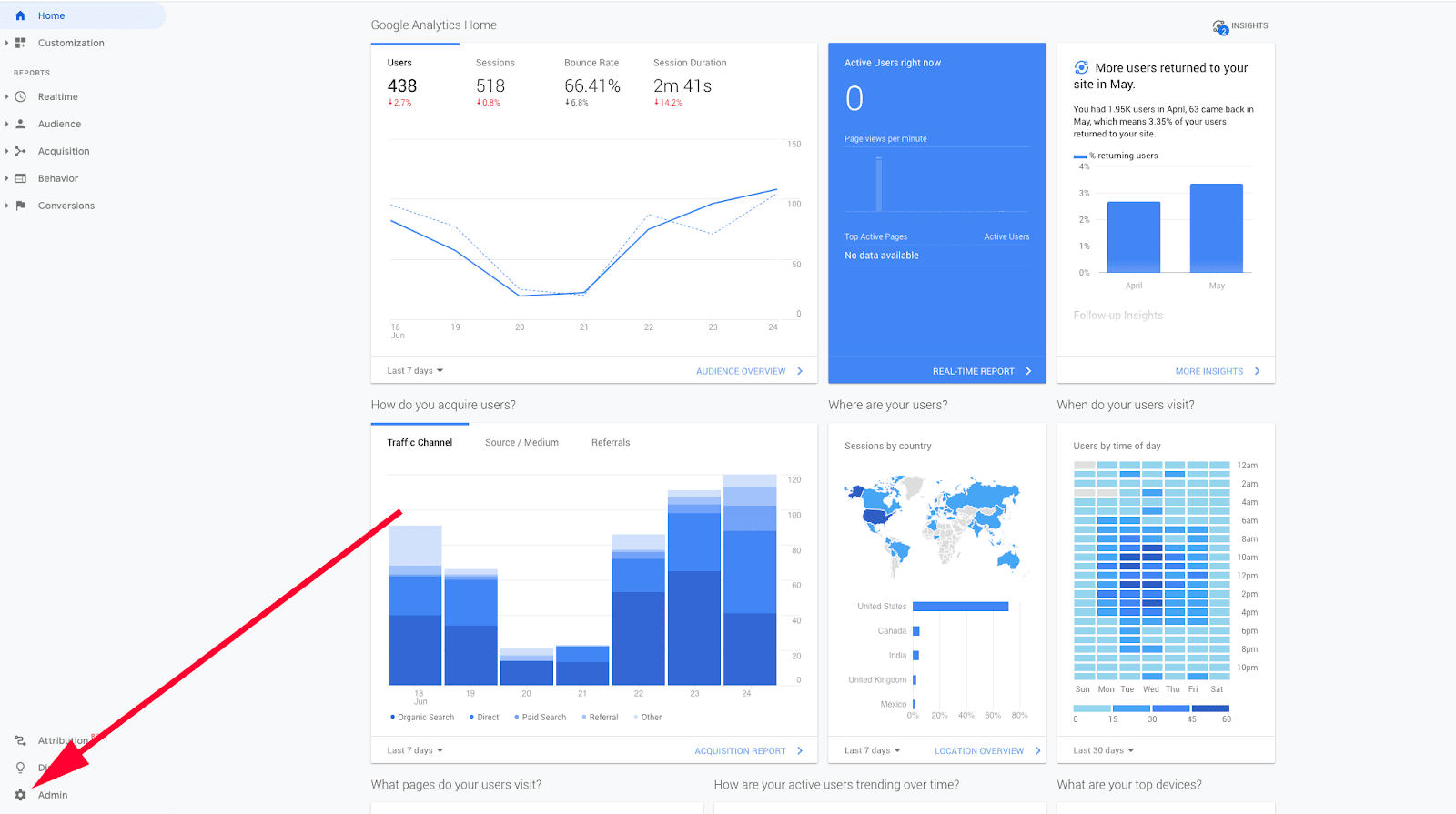Image resolution: width=1456 pixels, height=814 pixels.
Task: Click the United Kingdom country label
Action: pos(877,680)
